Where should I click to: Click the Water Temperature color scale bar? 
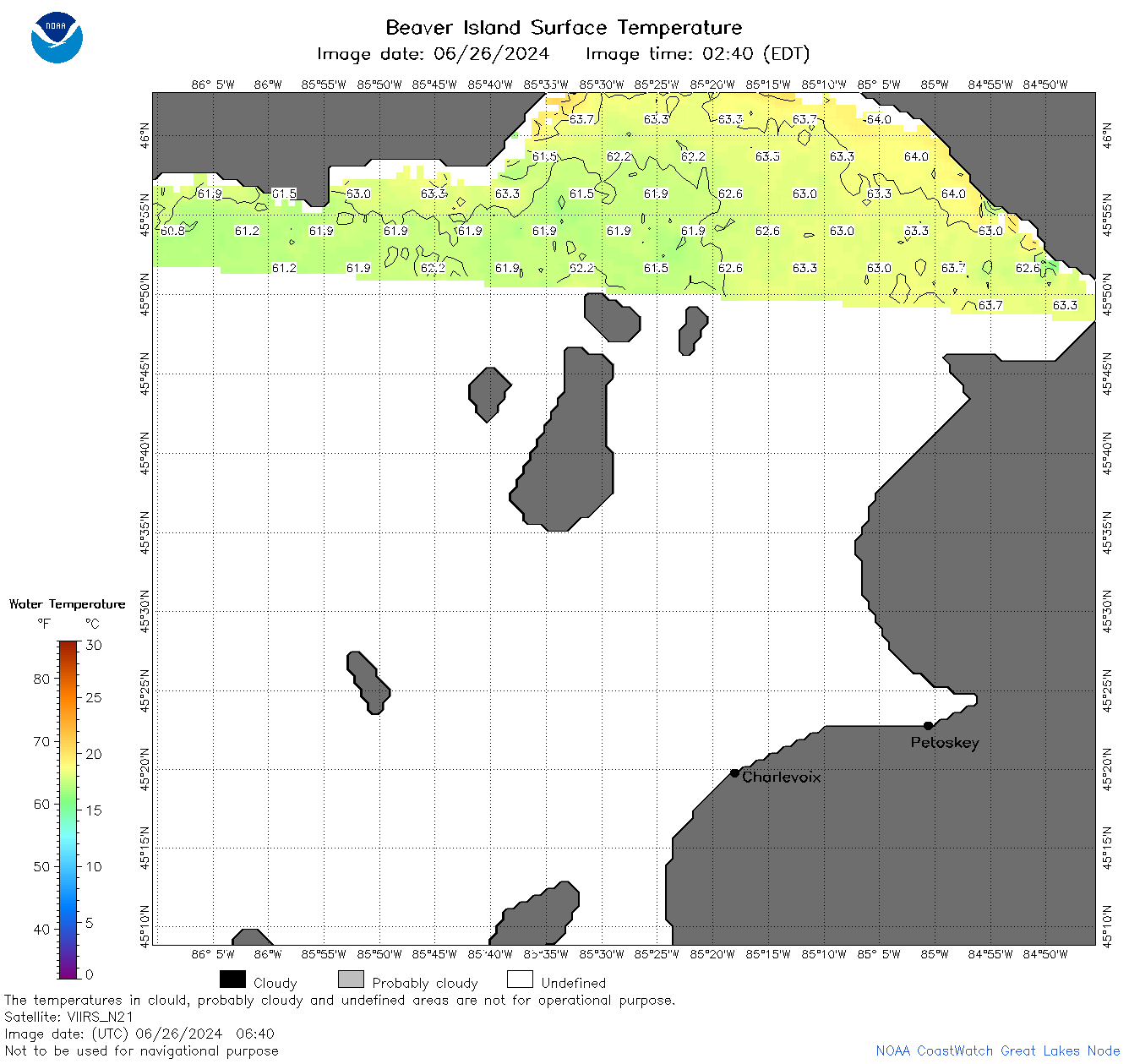68,810
